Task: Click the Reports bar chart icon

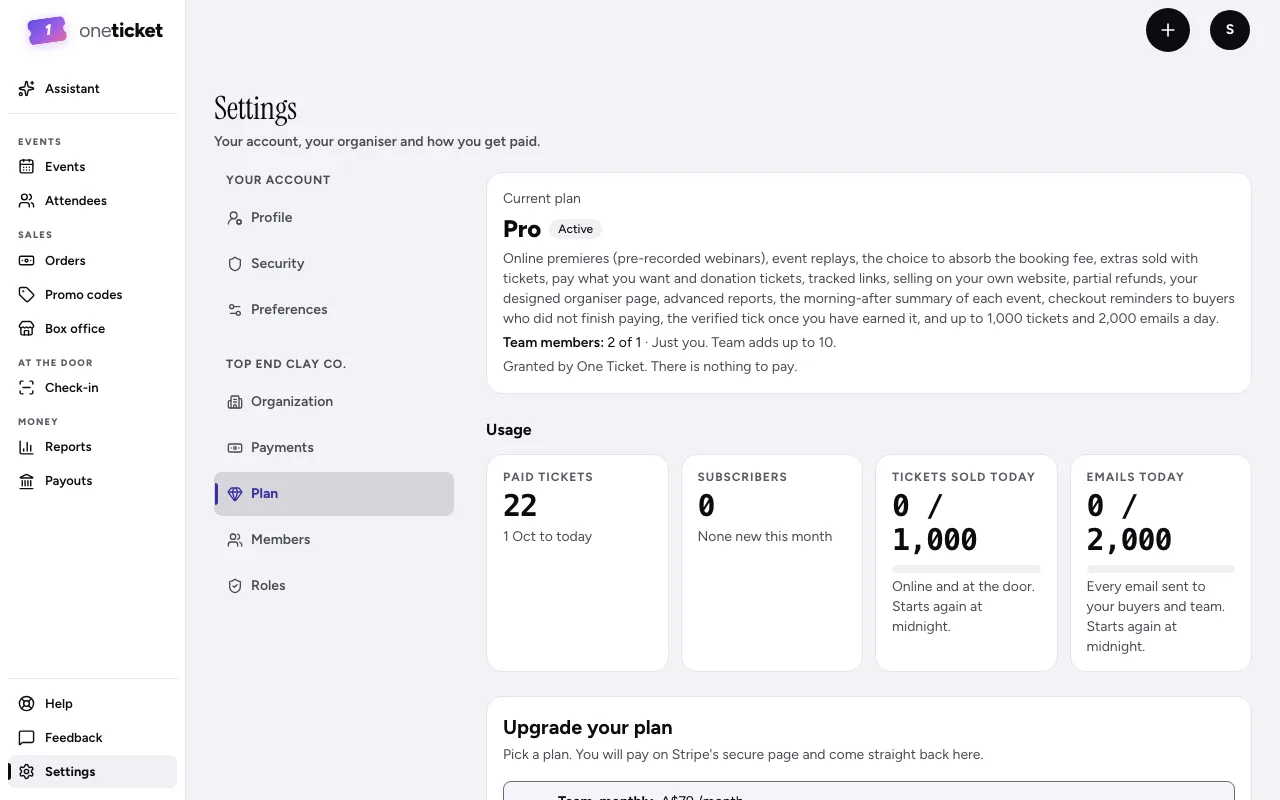Action: [x=27, y=447]
